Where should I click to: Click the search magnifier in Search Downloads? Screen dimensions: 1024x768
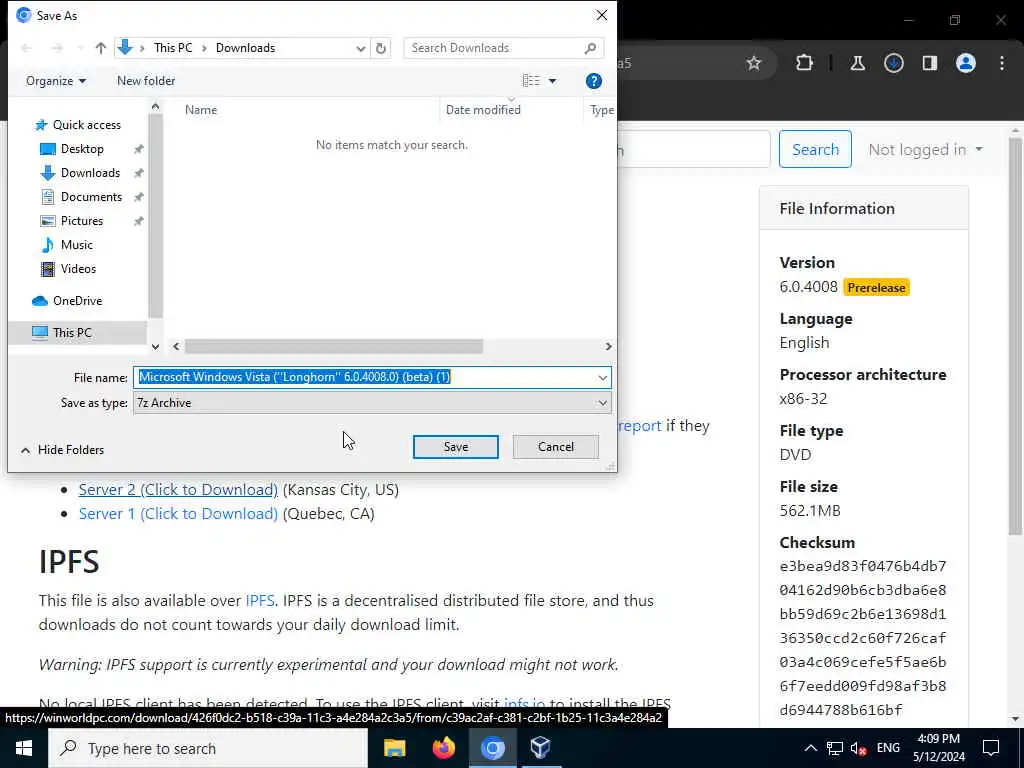click(x=590, y=48)
